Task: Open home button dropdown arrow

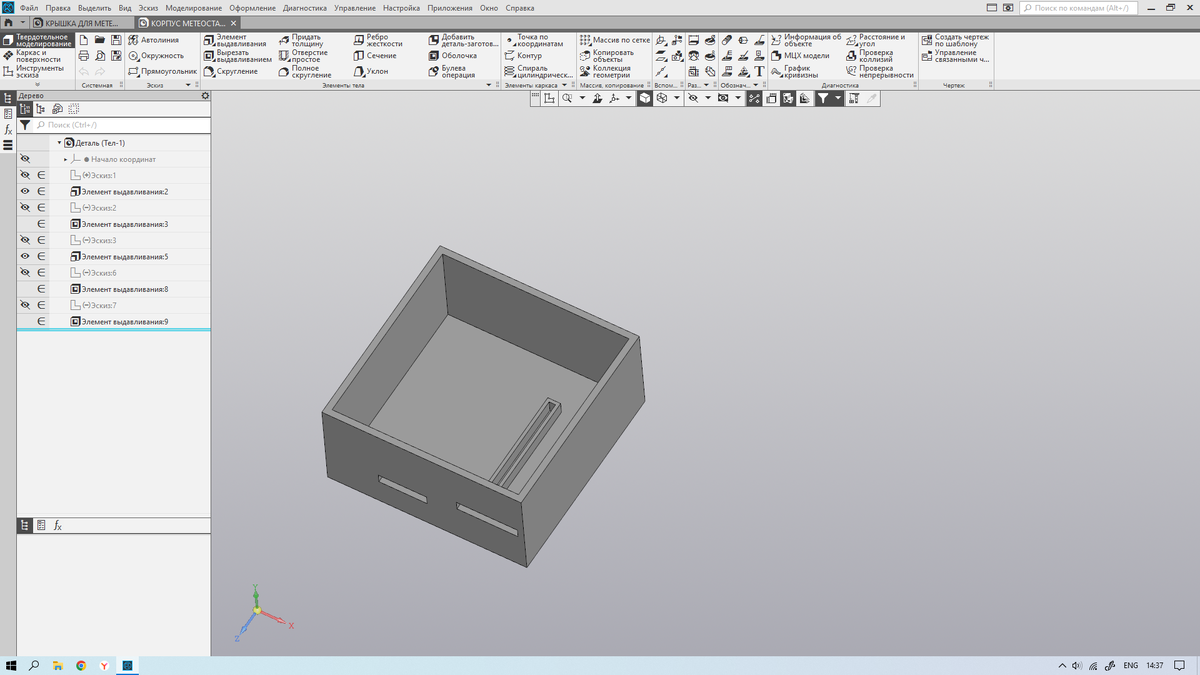Action: click(x=21, y=22)
